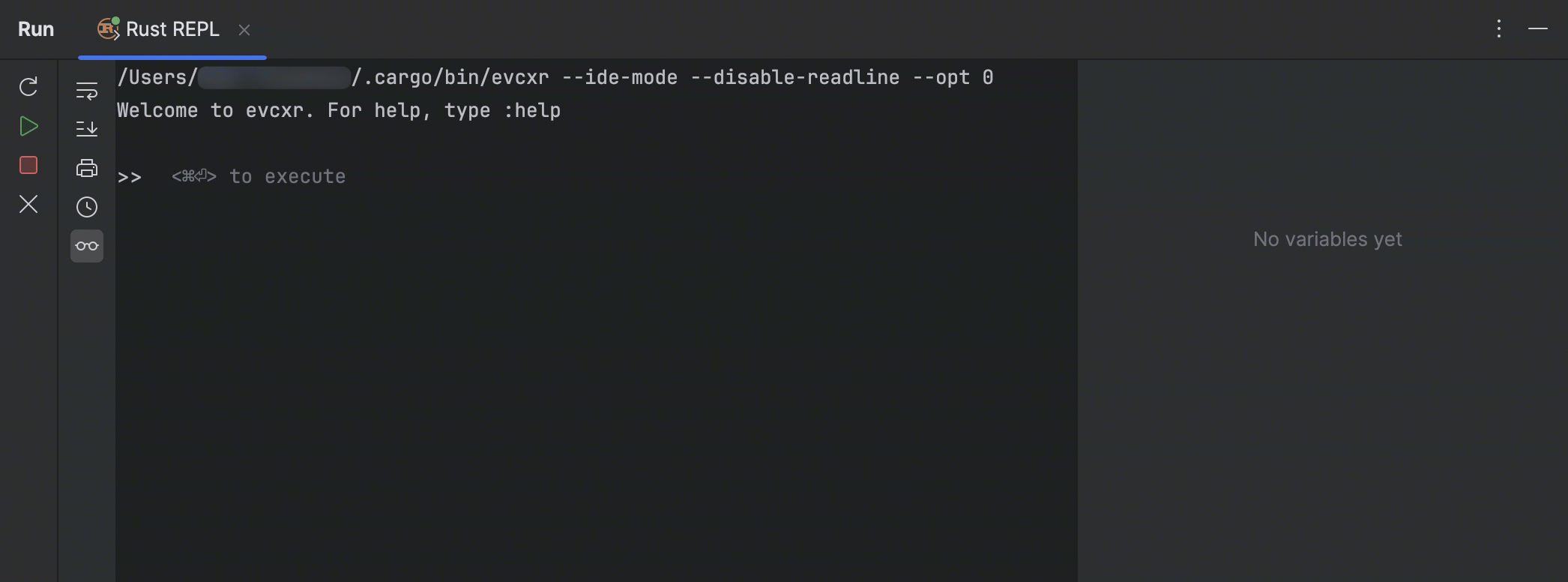This screenshot has width=1568, height=582.
Task: Select the evcxr welcome message line
Action: (338, 109)
